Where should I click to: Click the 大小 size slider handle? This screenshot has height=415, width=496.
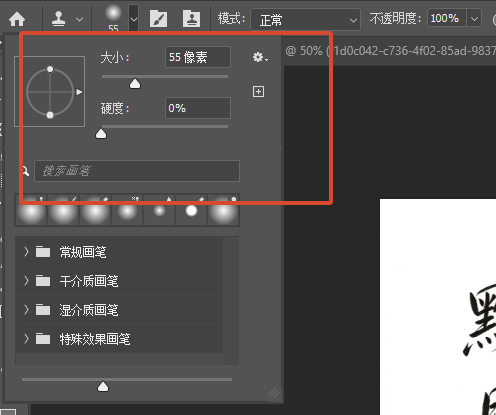pyautogui.click(x=135, y=84)
